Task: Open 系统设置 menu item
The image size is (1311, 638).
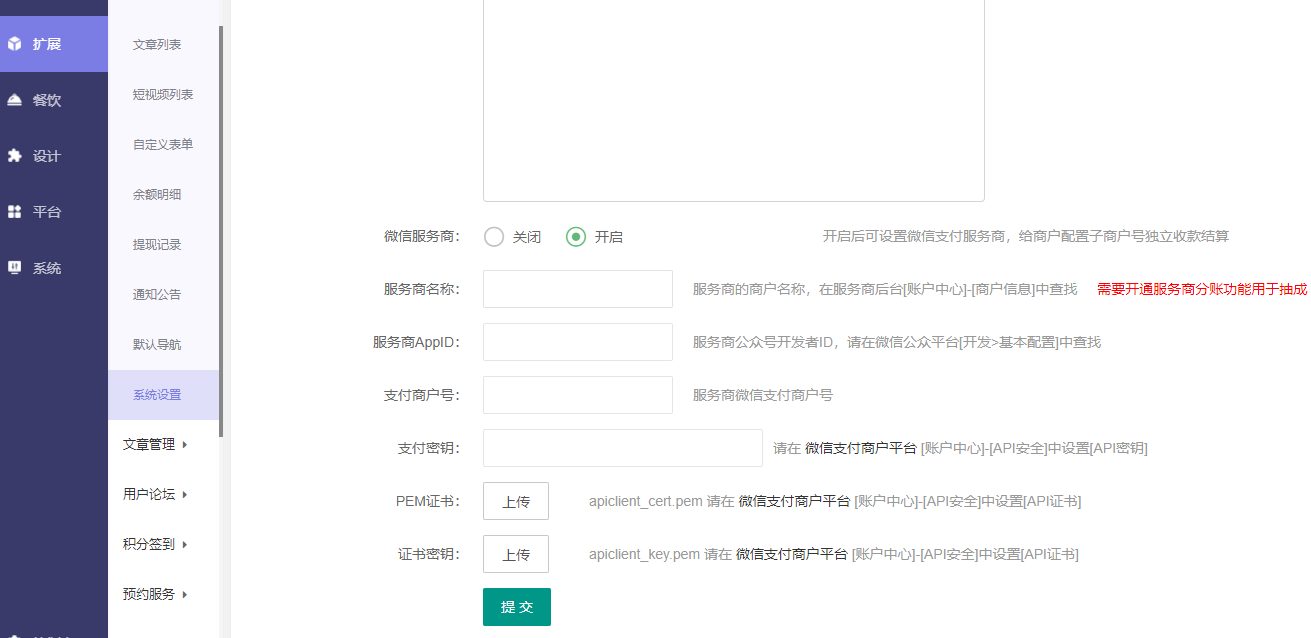Action: 157,395
